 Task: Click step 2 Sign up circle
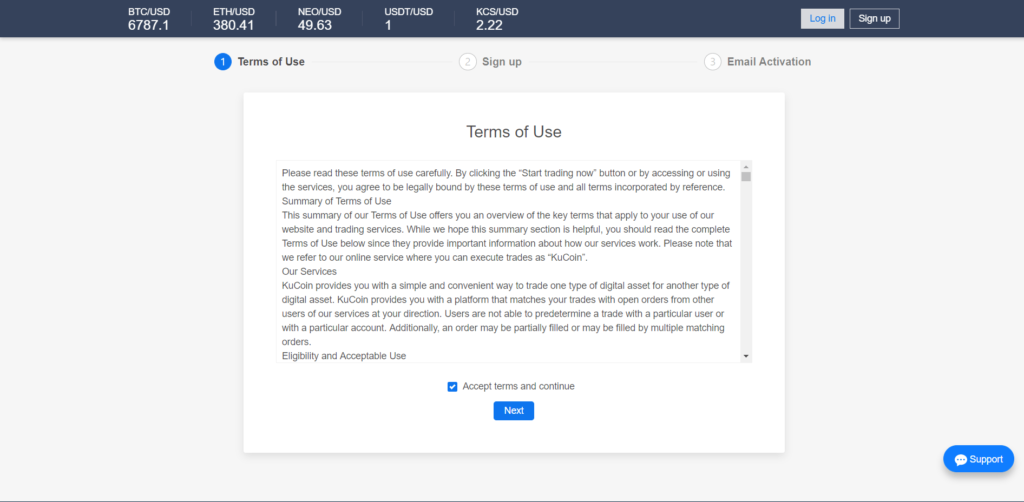coord(468,62)
